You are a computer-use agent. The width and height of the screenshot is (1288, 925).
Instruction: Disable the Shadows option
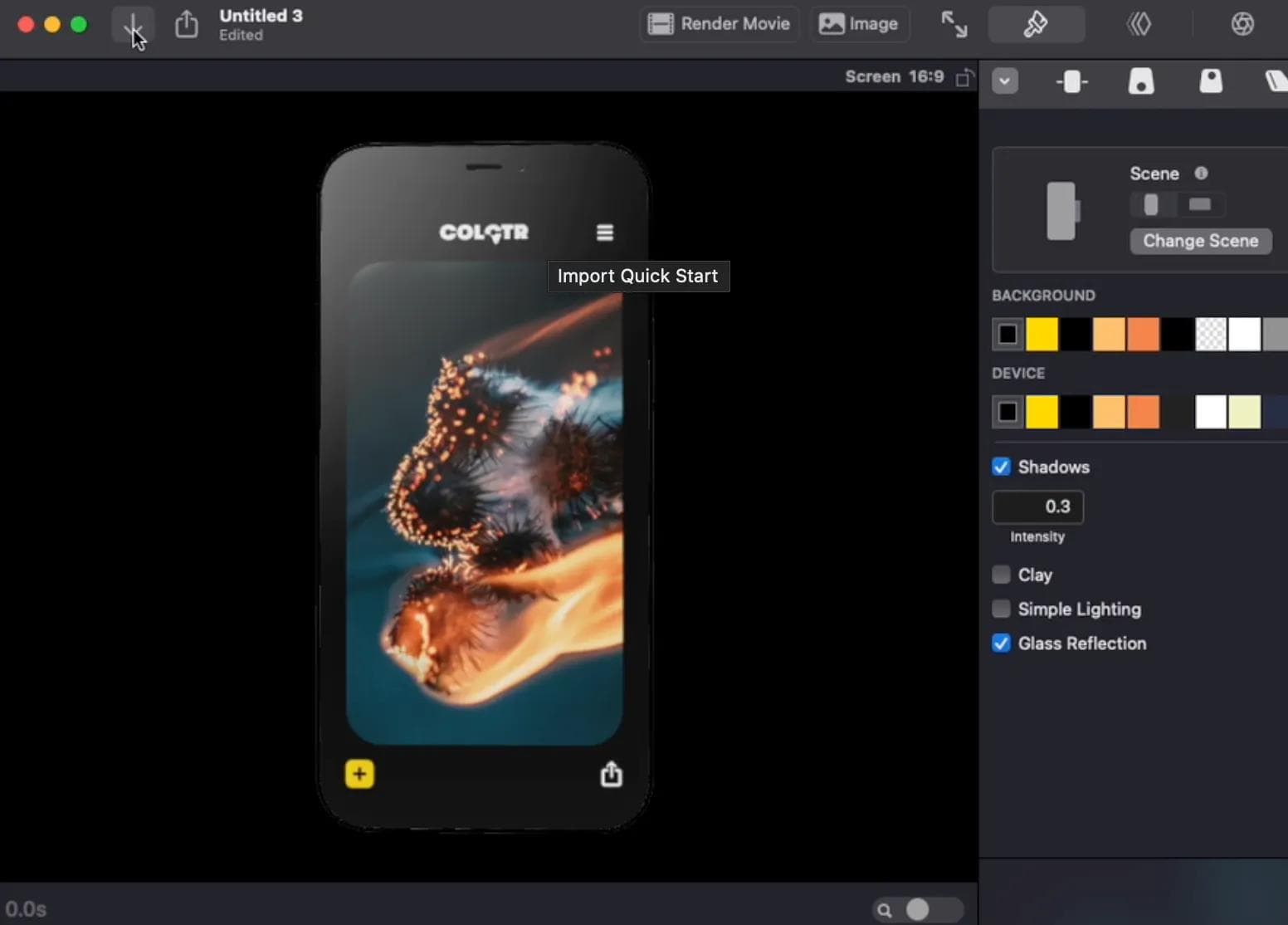1001,467
